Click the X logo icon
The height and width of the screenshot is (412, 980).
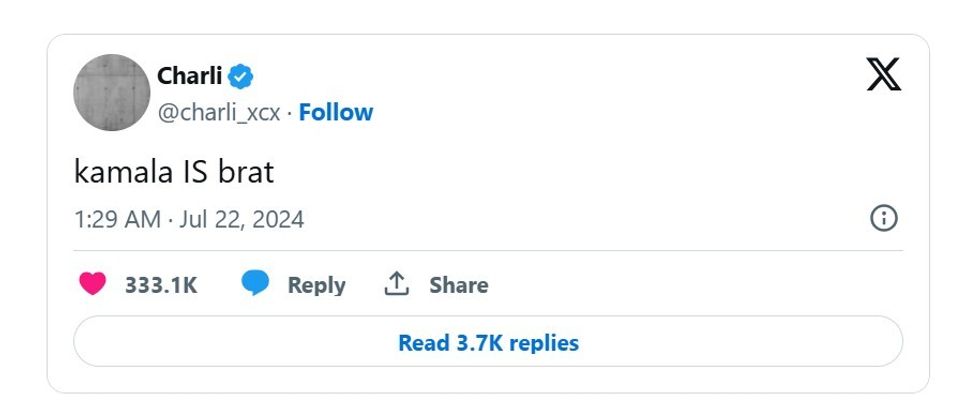(x=883, y=75)
